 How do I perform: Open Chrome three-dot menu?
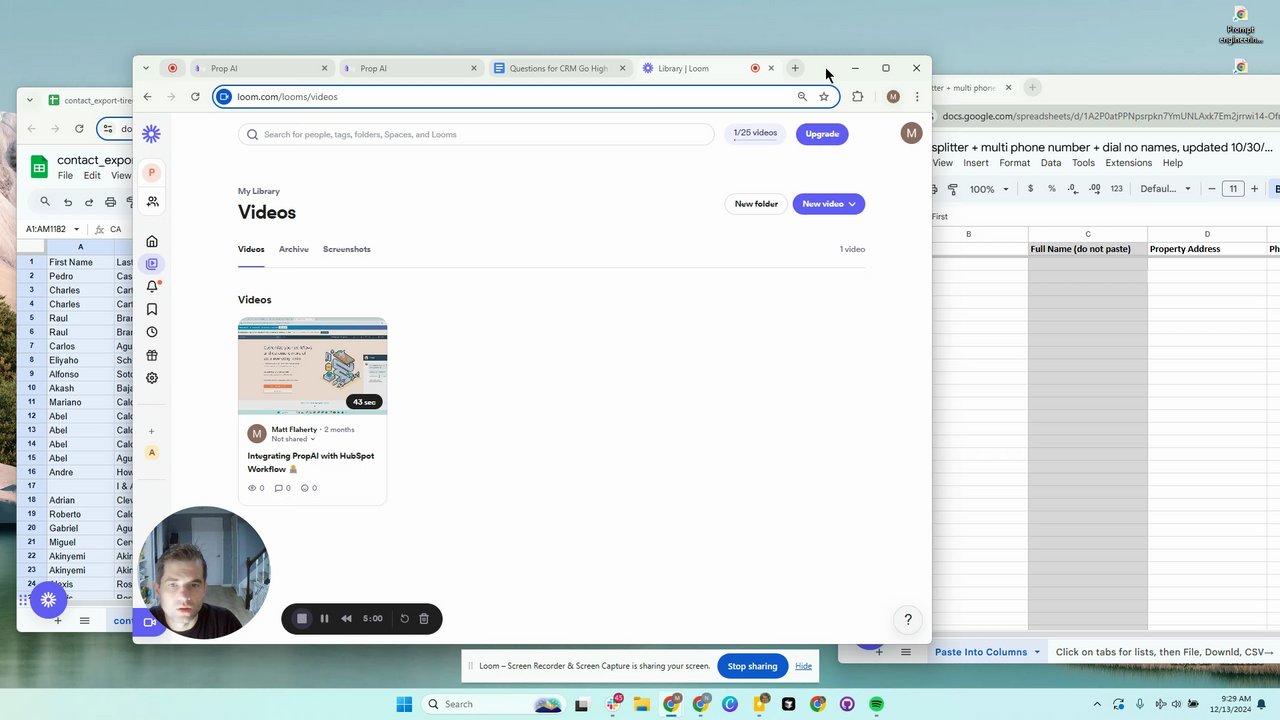(x=917, y=97)
